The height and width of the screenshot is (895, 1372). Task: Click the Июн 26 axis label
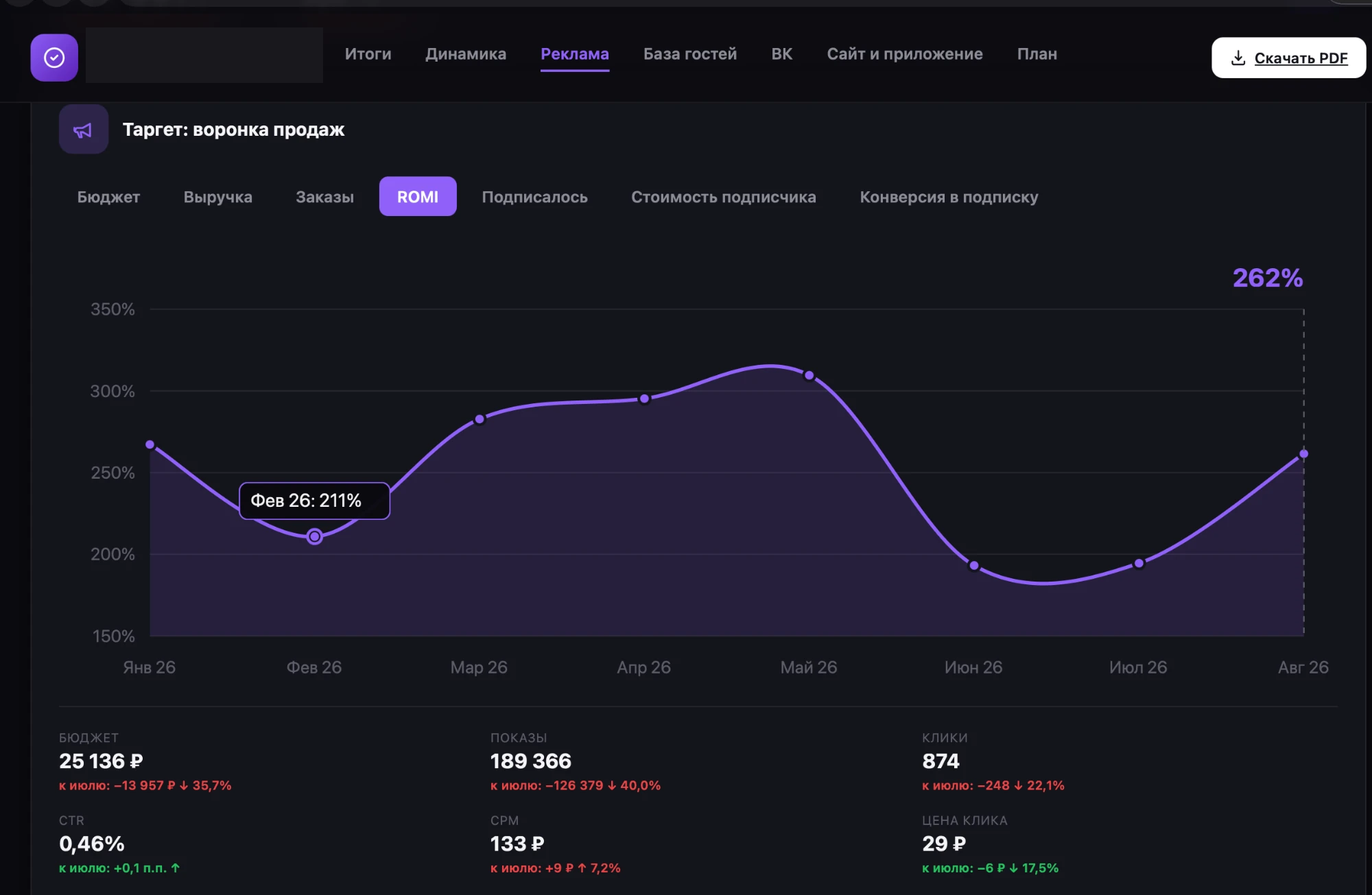(973, 667)
